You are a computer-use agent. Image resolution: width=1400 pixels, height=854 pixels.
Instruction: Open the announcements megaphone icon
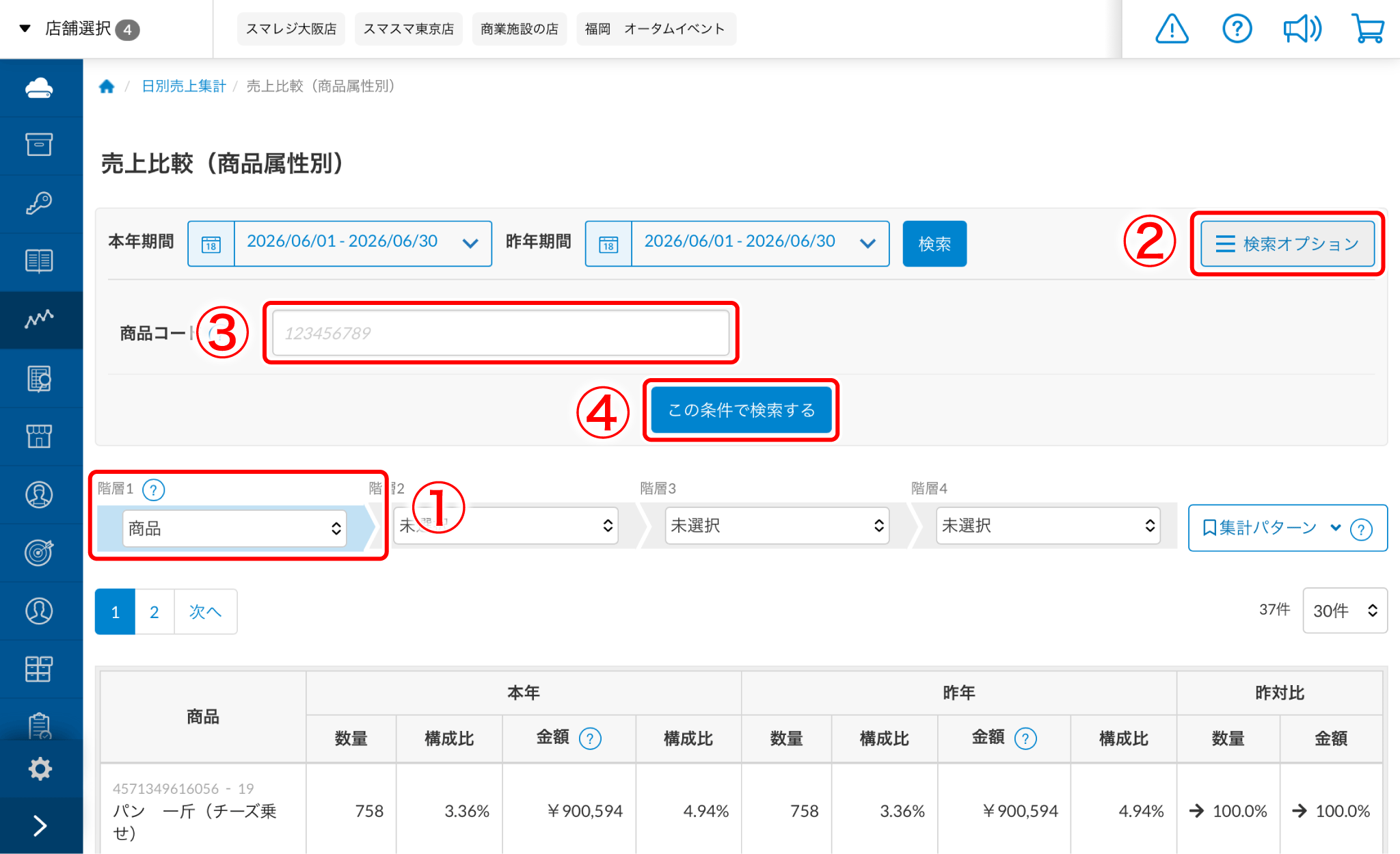[x=1302, y=29]
